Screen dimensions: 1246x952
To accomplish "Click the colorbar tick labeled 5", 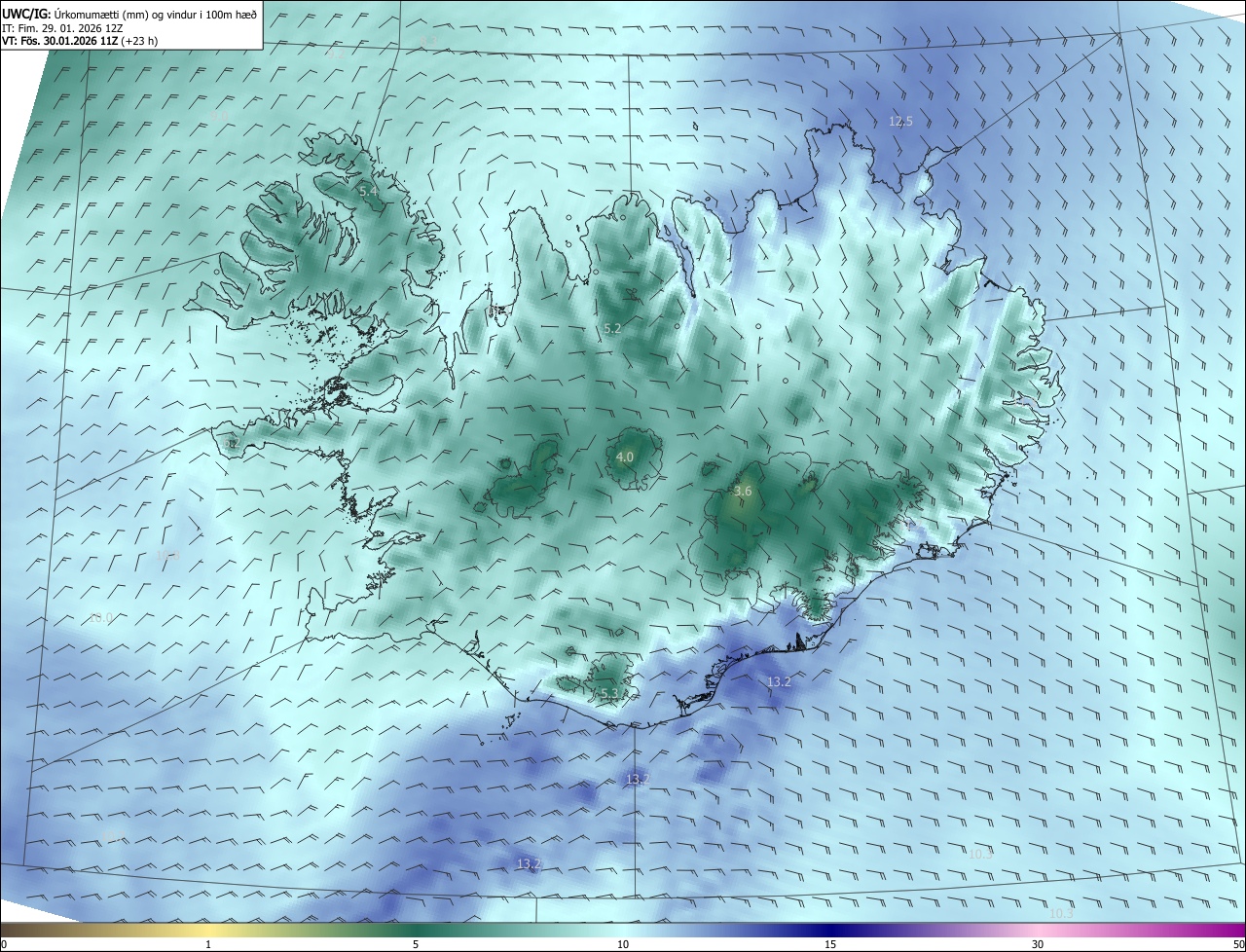I will [416, 944].
